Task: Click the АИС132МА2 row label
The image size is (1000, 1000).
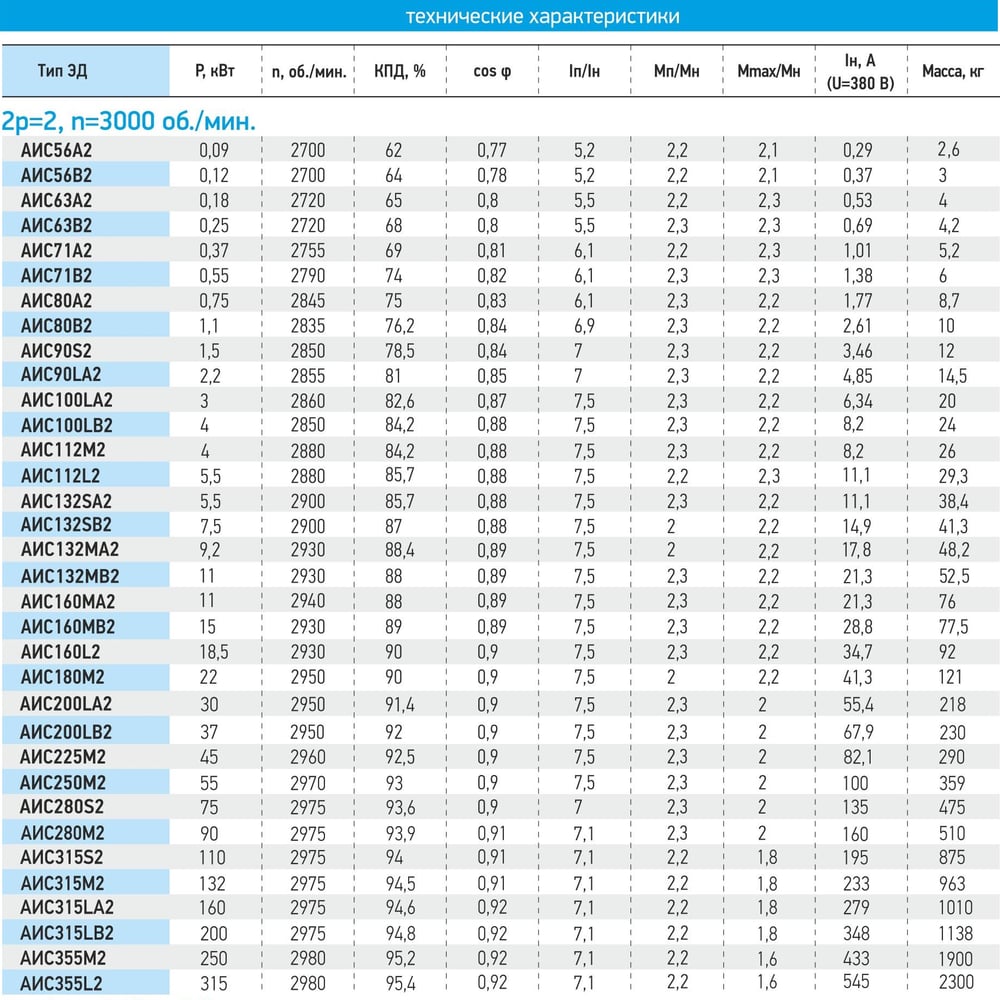Action: click(x=70, y=549)
